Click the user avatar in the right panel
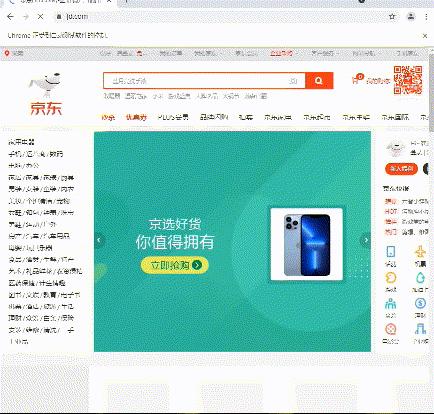The image size is (434, 414). (395, 148)
